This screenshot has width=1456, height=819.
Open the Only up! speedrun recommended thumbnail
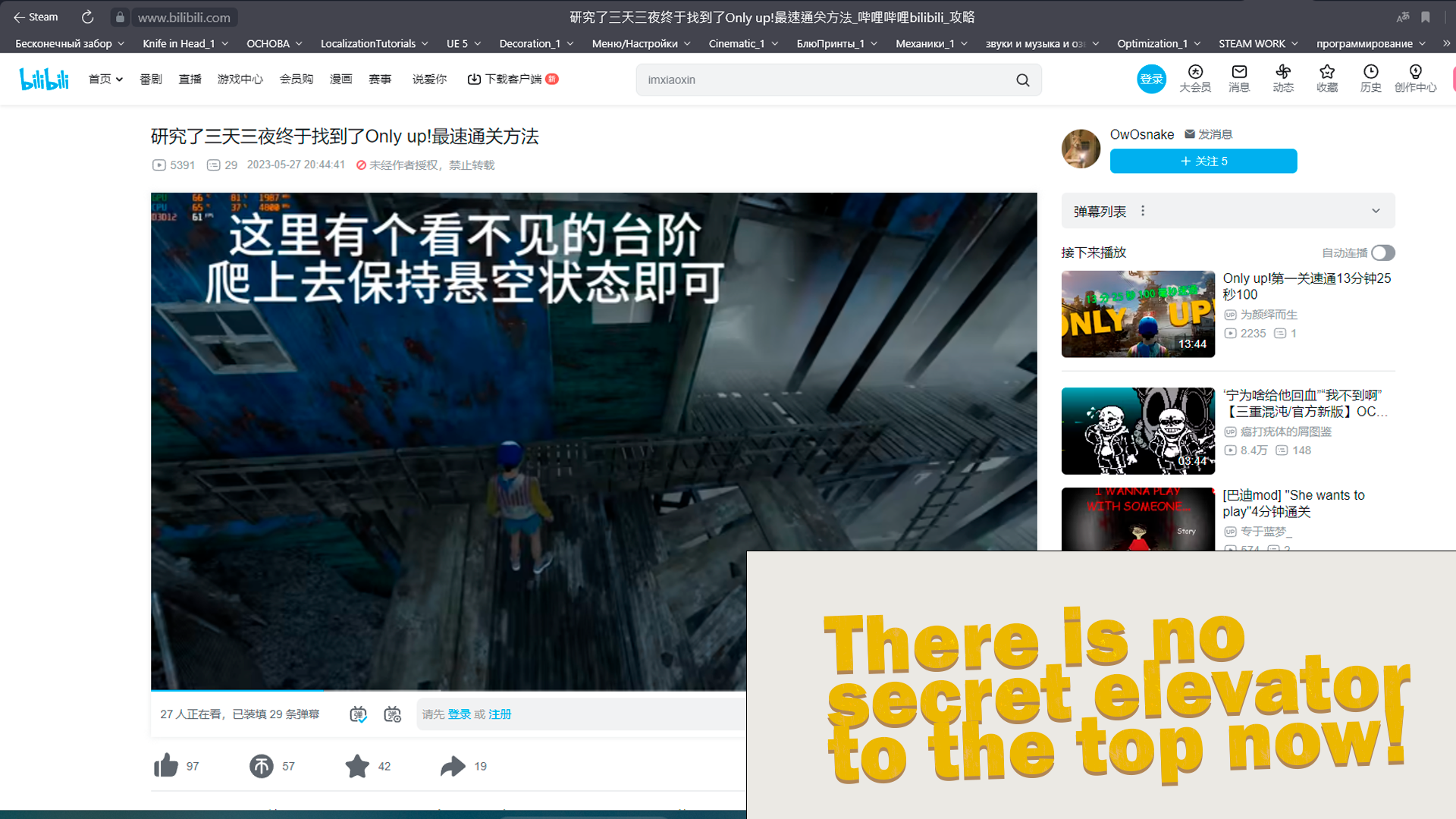1137,314
